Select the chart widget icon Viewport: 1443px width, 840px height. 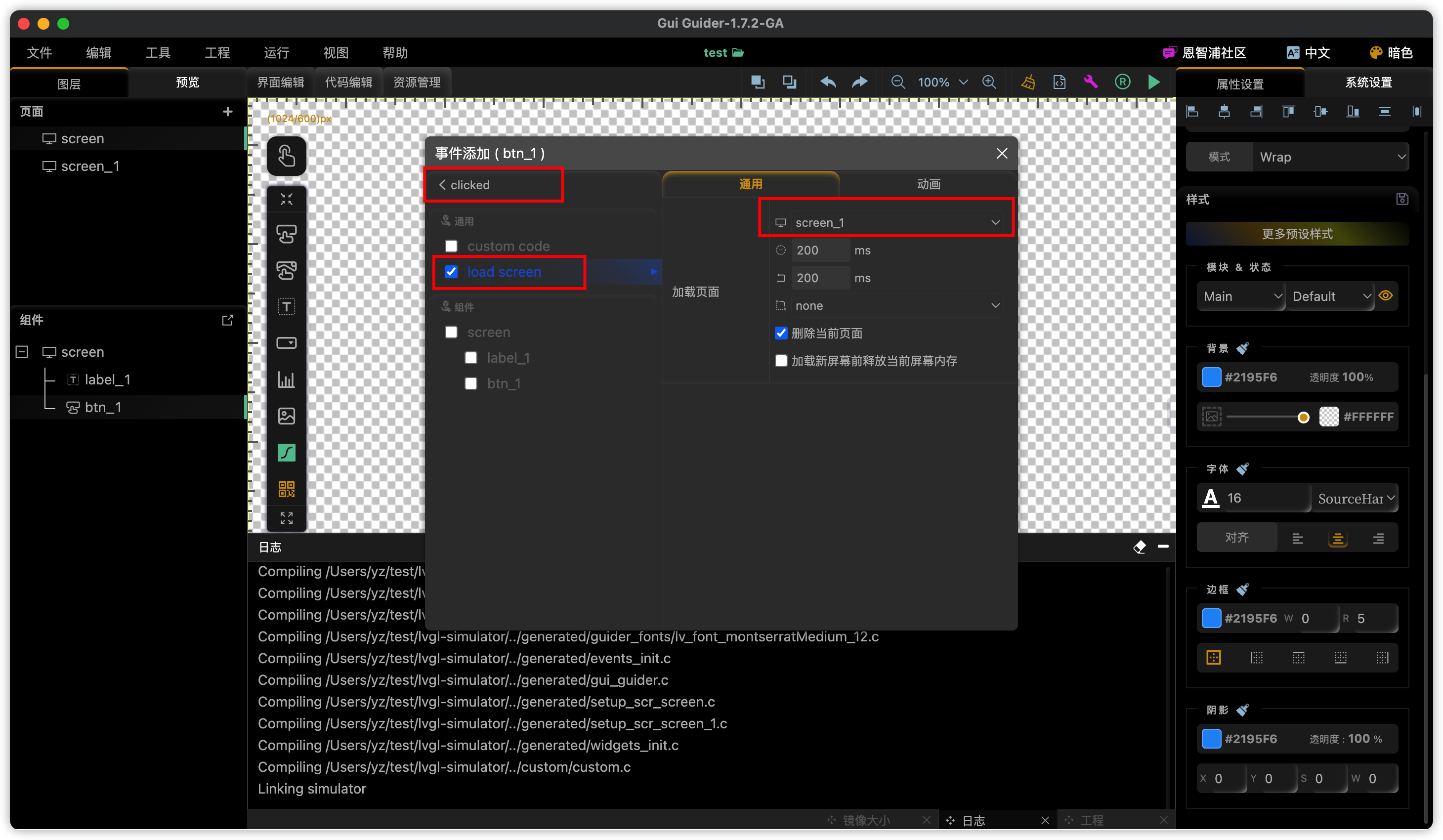(286, 379)
